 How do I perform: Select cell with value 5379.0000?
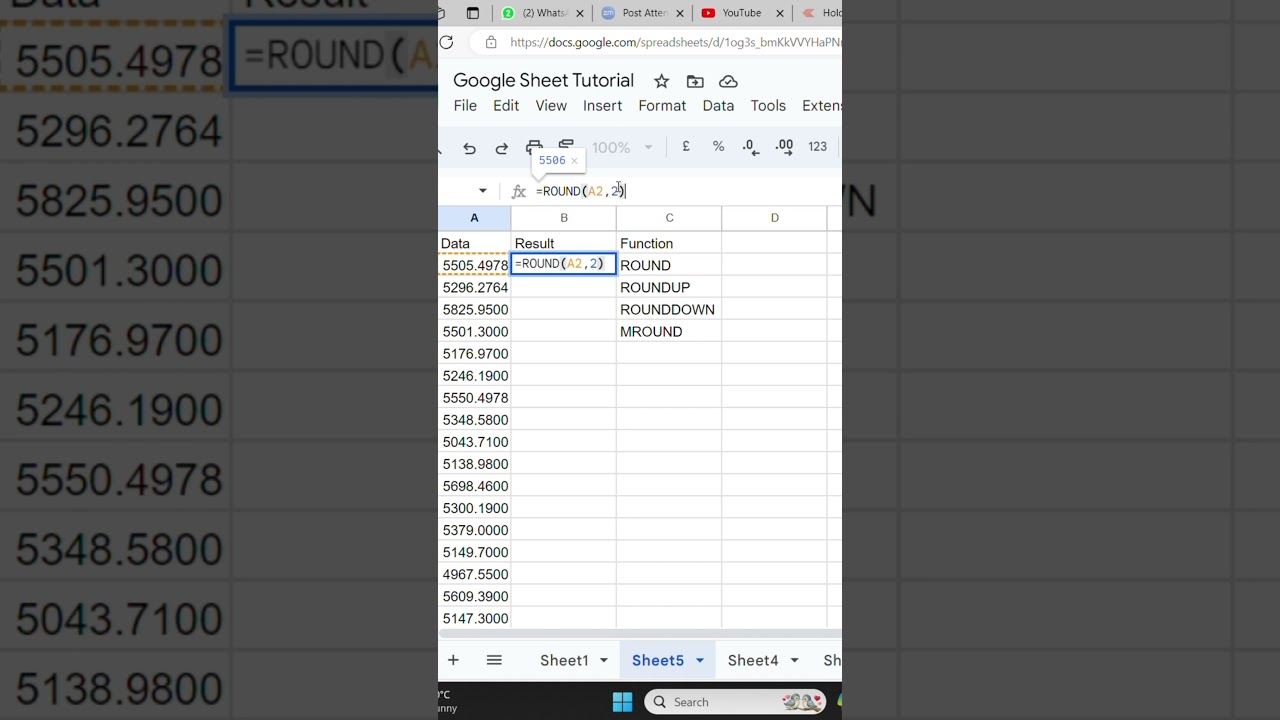click(475, 531)
